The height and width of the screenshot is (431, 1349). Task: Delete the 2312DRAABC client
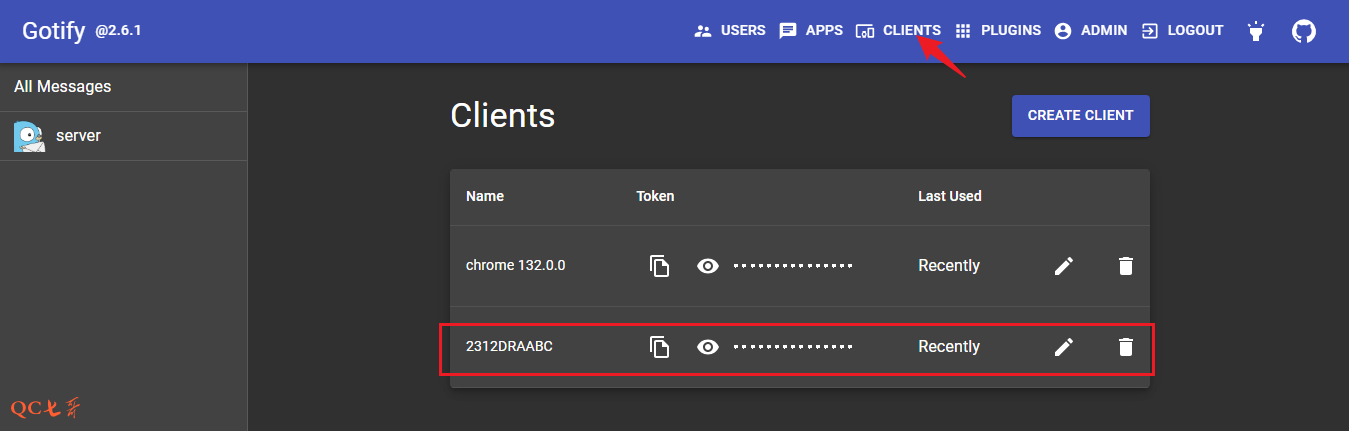click(x=1126, y=347)
